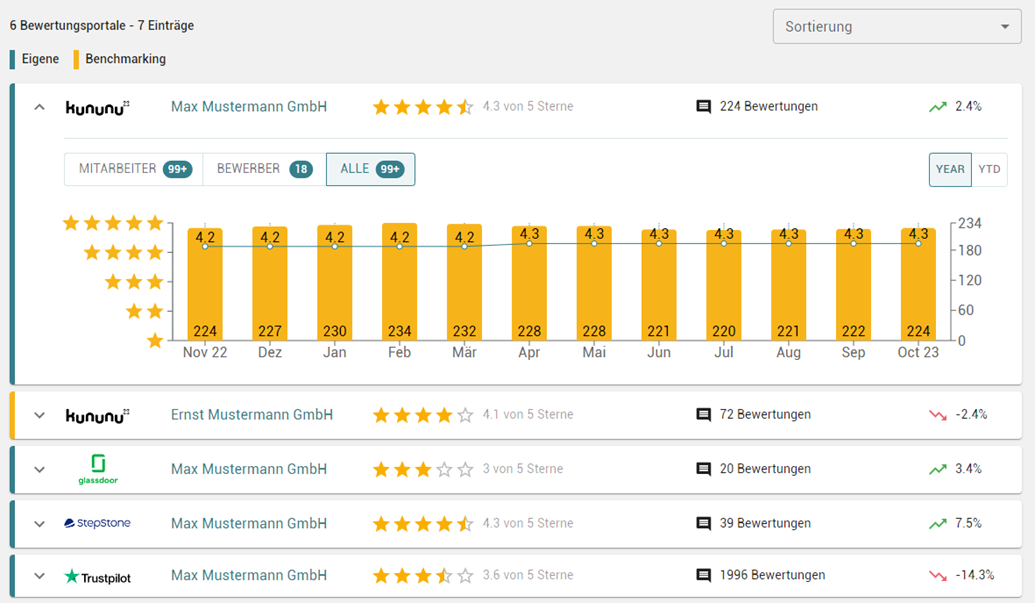Expand the Ernst Mustermann GmbH entry
Image resolution: width=1035 pixels, height=603 pixels.
tap(40, 415)
